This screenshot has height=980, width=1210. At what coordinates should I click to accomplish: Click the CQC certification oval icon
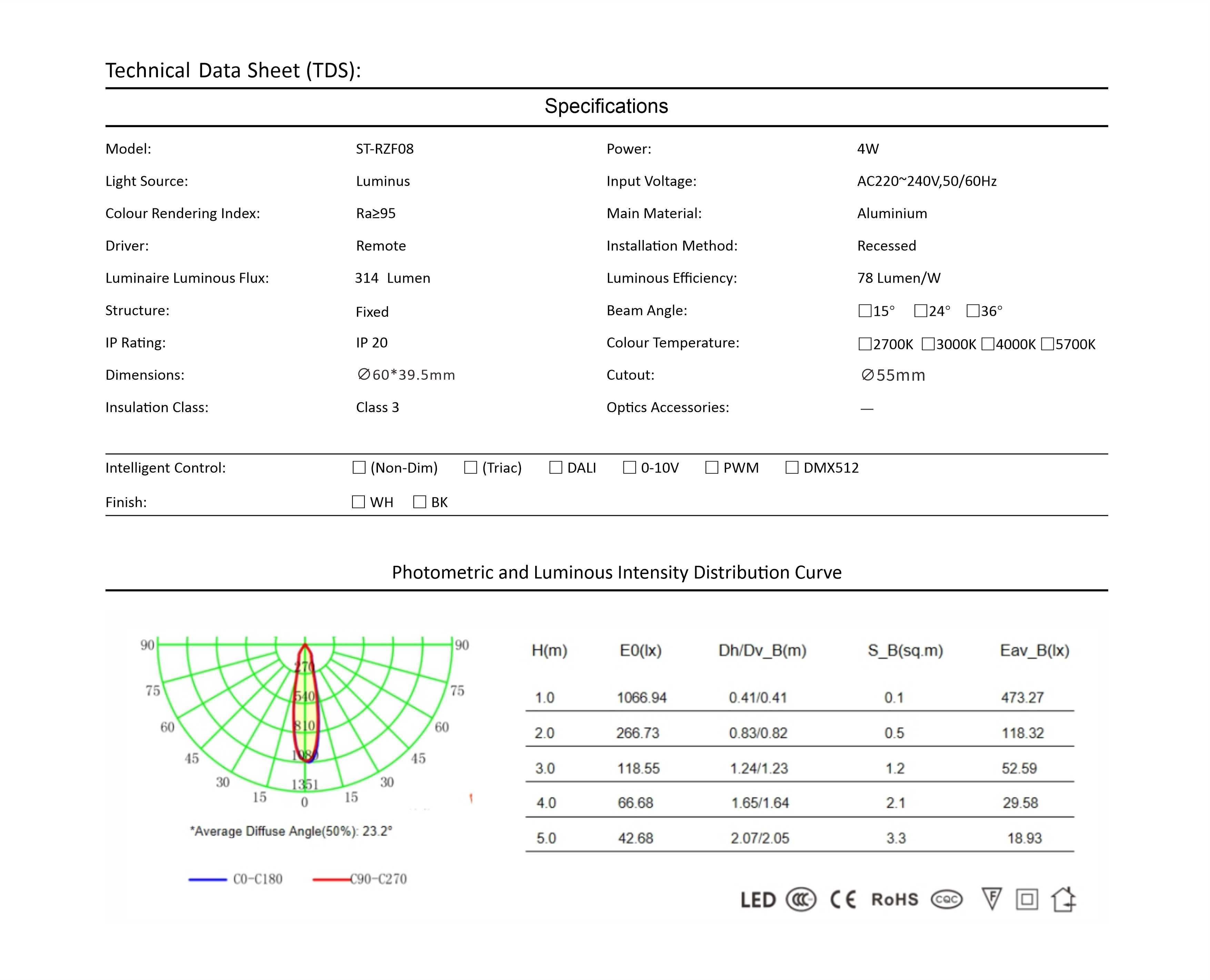point(947,899)
